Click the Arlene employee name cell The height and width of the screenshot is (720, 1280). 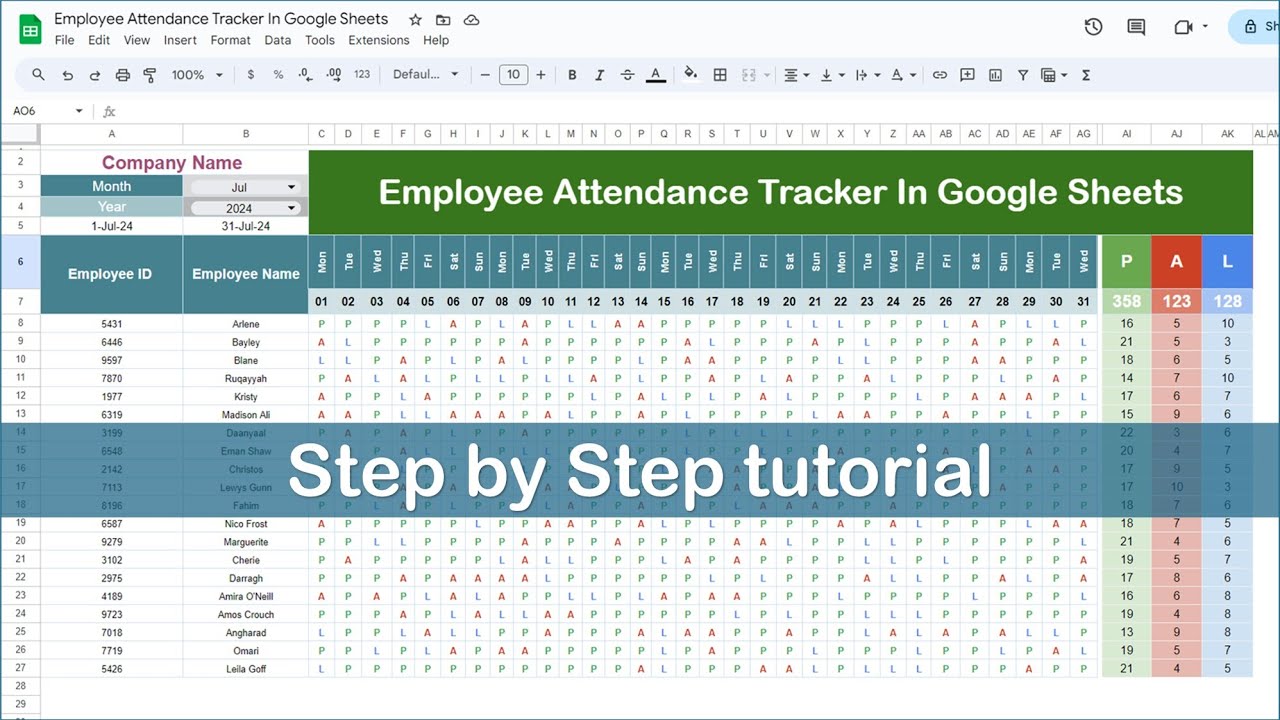click(246, 324)
